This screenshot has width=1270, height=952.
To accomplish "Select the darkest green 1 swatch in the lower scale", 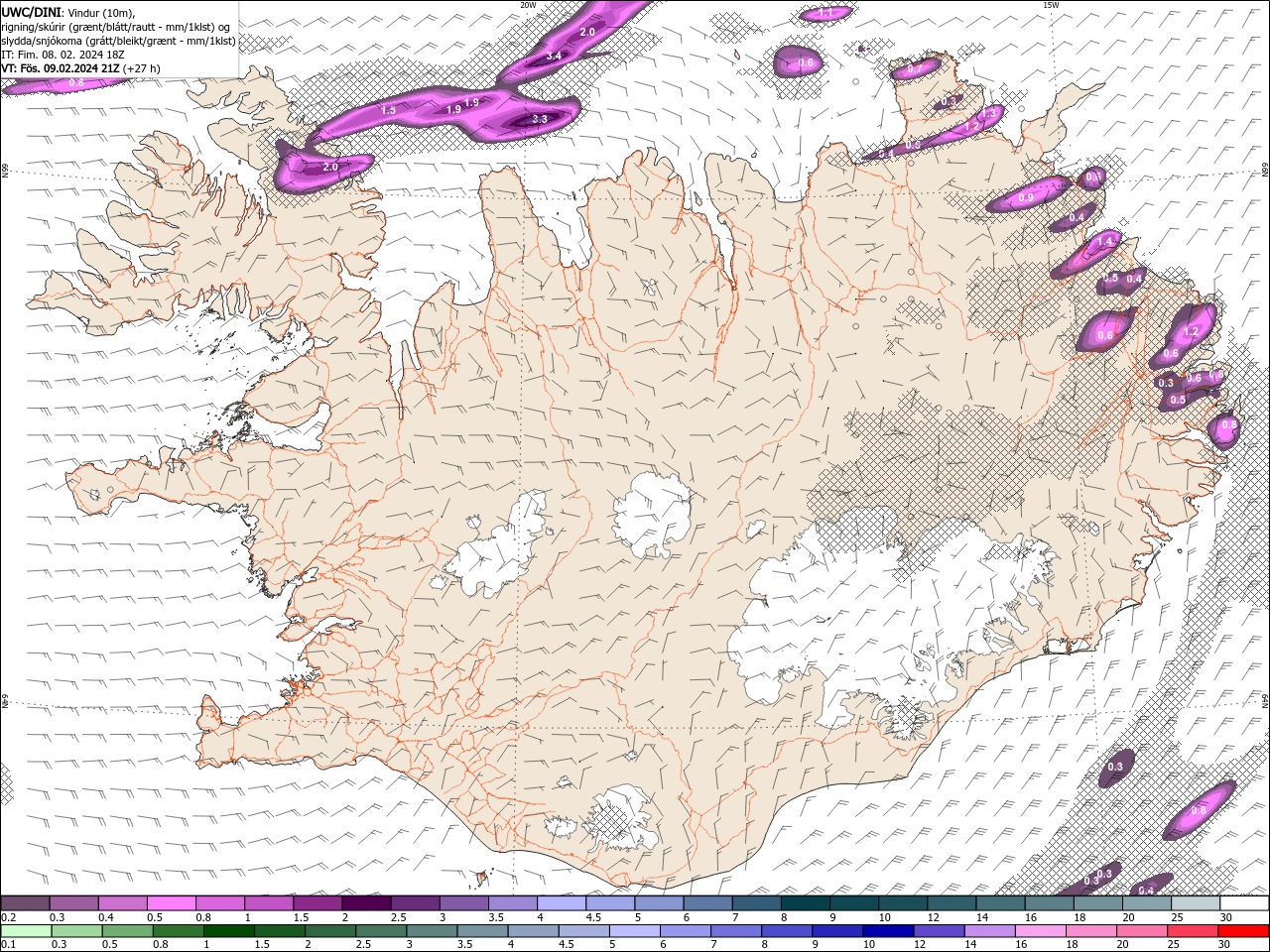I will point(228,931).
